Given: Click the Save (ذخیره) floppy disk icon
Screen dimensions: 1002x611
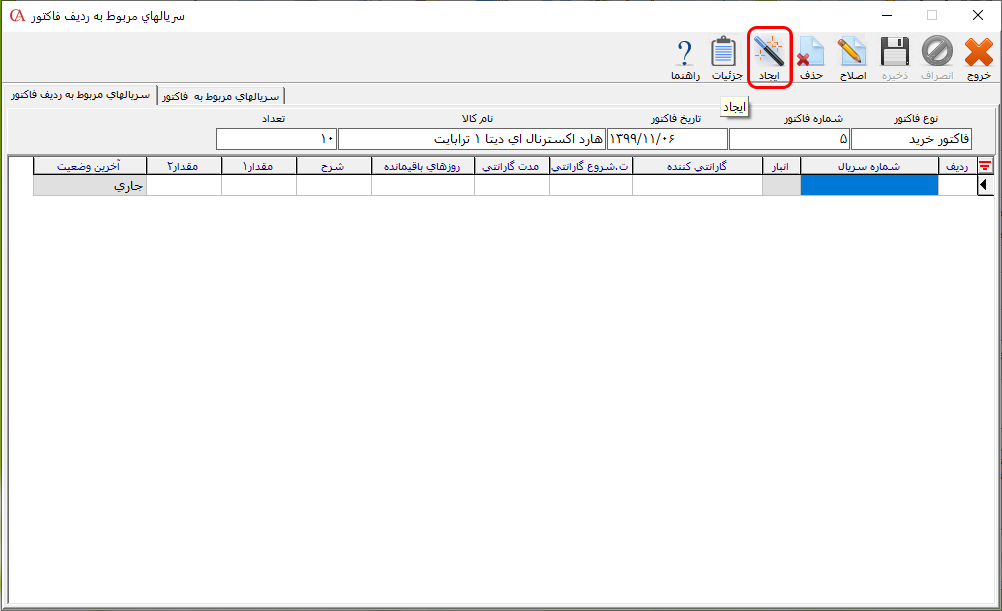Looking at the screenshot, I should 894,53.
